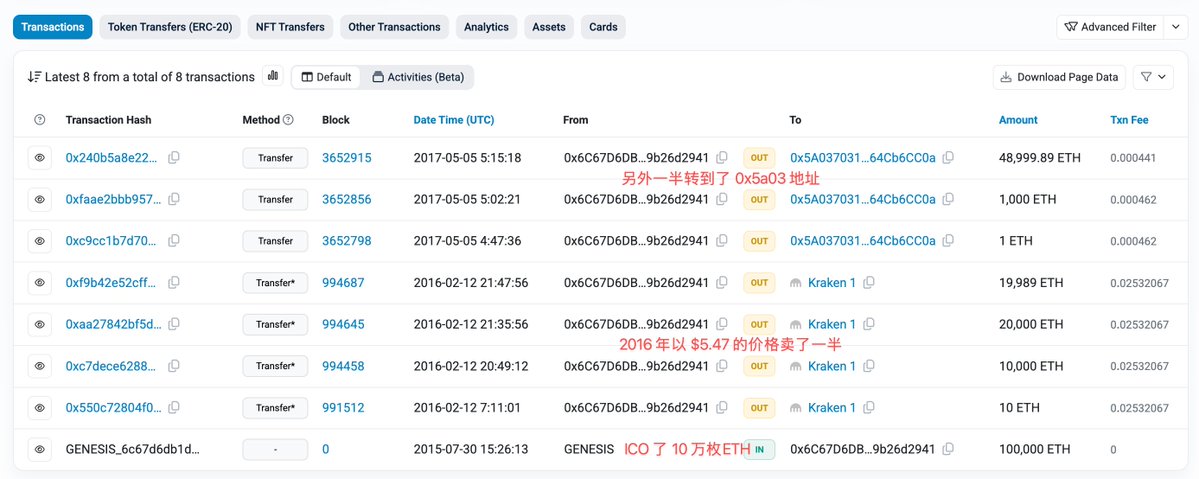
Task: Open the transactions chart icon
Action: click(273, 77)
